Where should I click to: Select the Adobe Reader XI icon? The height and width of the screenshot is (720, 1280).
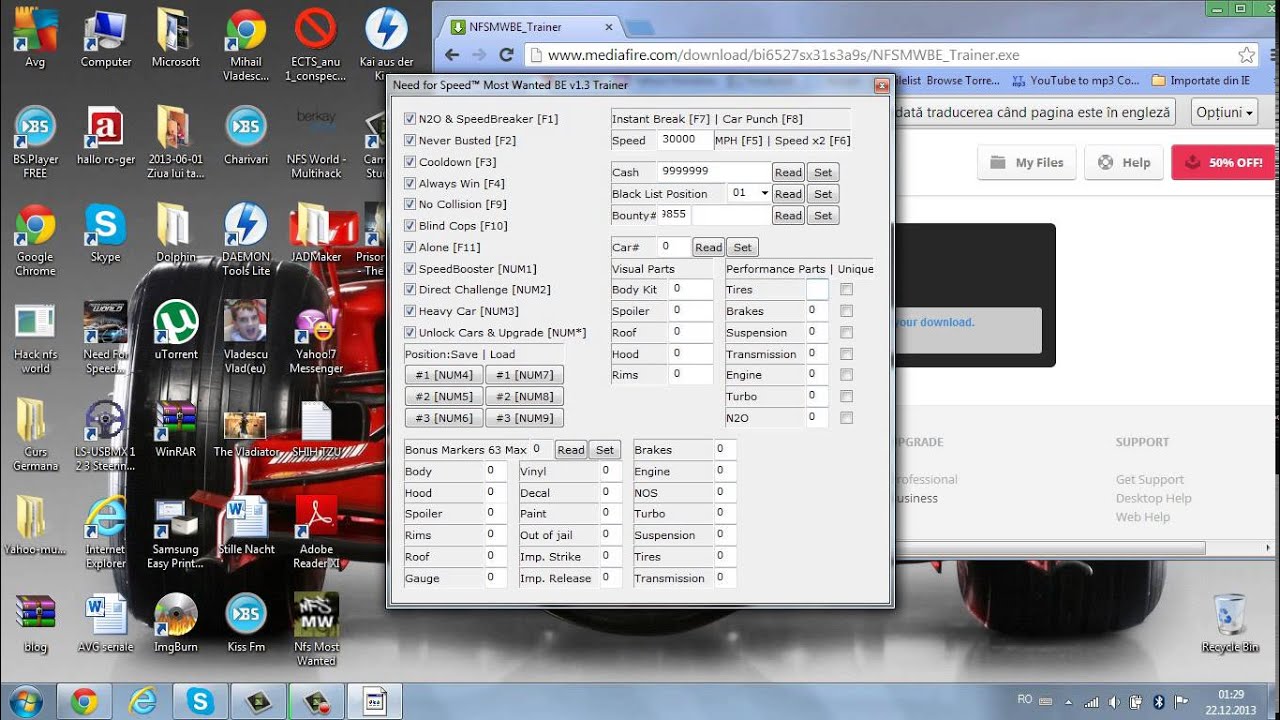316,533
